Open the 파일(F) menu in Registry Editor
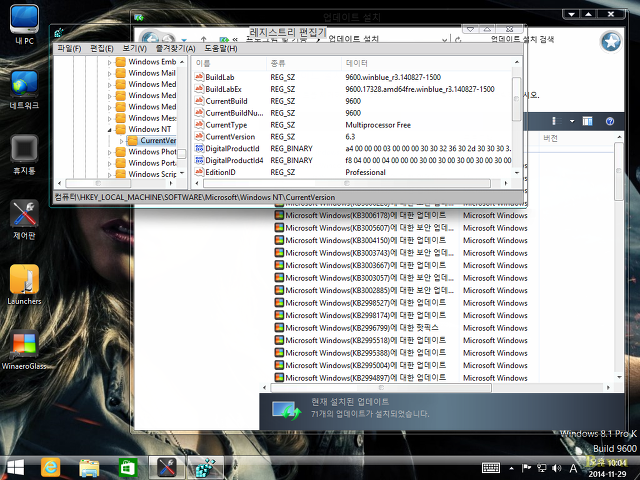Image resolution: width=640 pixels, height=480 pixels. tap(69, 49)
